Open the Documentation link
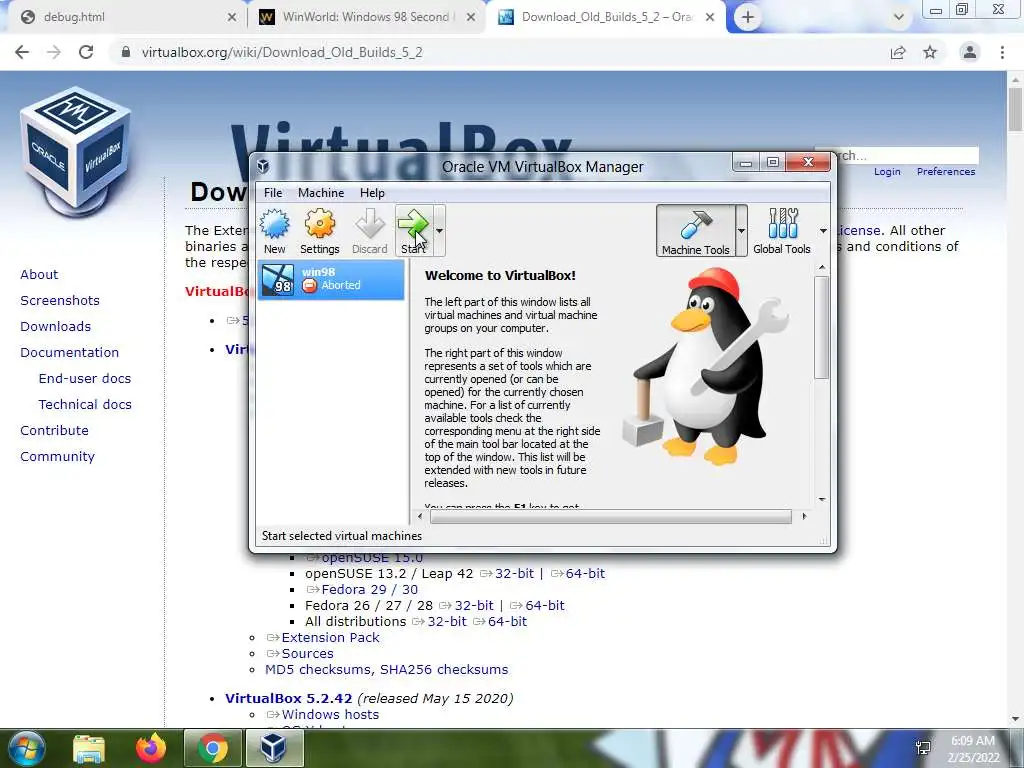Screen dimensions: 1024x768 (70, 353)
